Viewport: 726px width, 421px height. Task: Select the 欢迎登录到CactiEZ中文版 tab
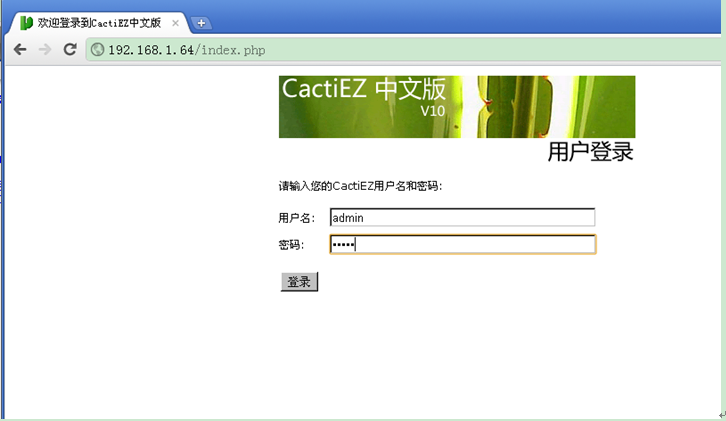(99, 23)
